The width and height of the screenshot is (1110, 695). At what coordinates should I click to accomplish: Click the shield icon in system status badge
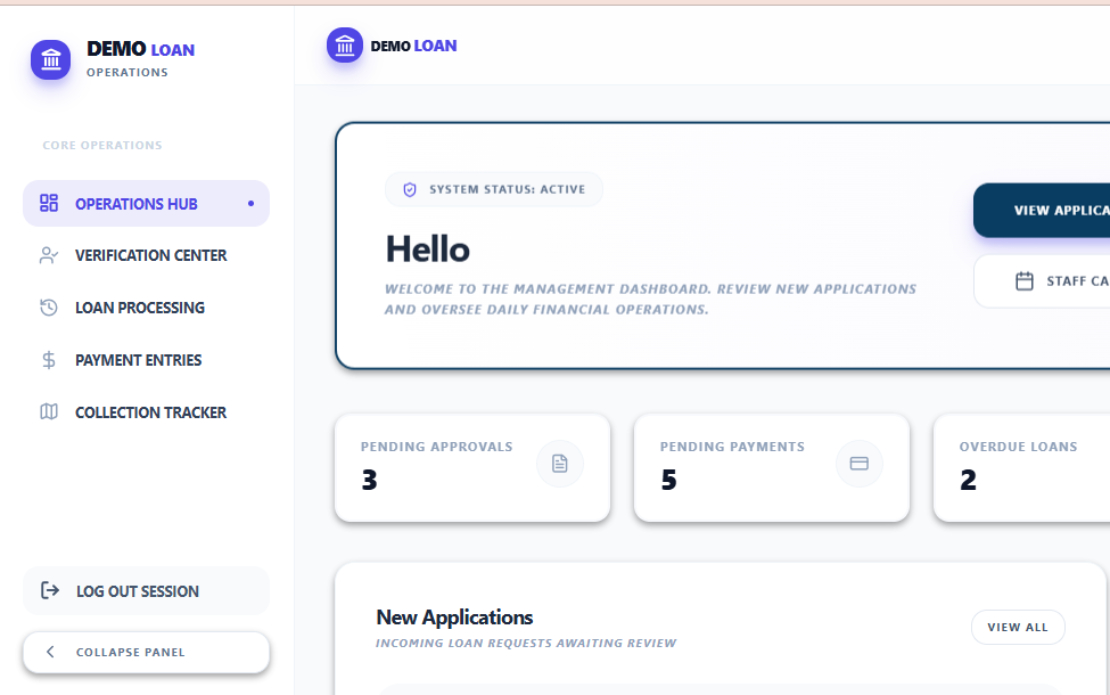(x=410, y=190)
